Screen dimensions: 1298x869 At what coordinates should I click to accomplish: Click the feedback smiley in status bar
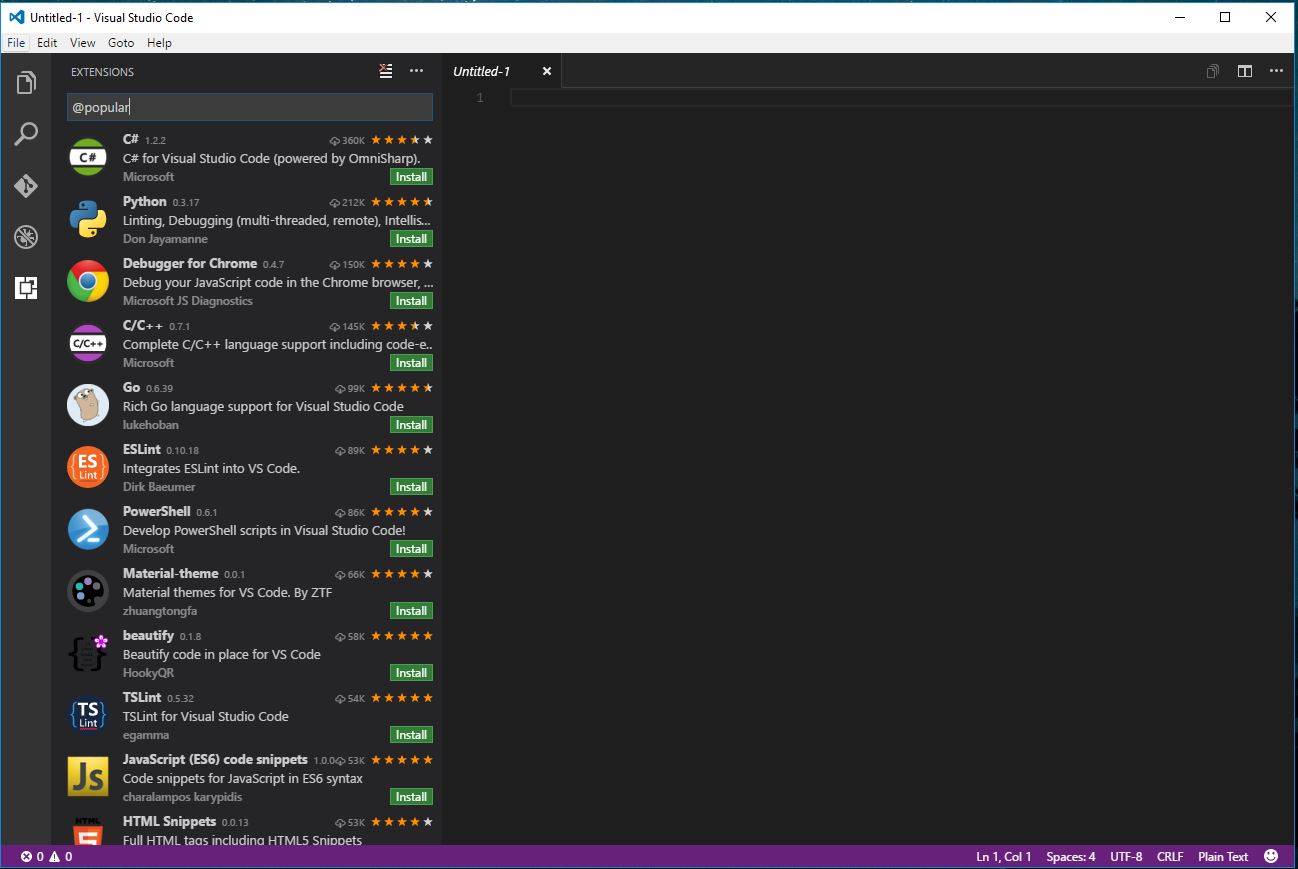[x=1271, y=856]
